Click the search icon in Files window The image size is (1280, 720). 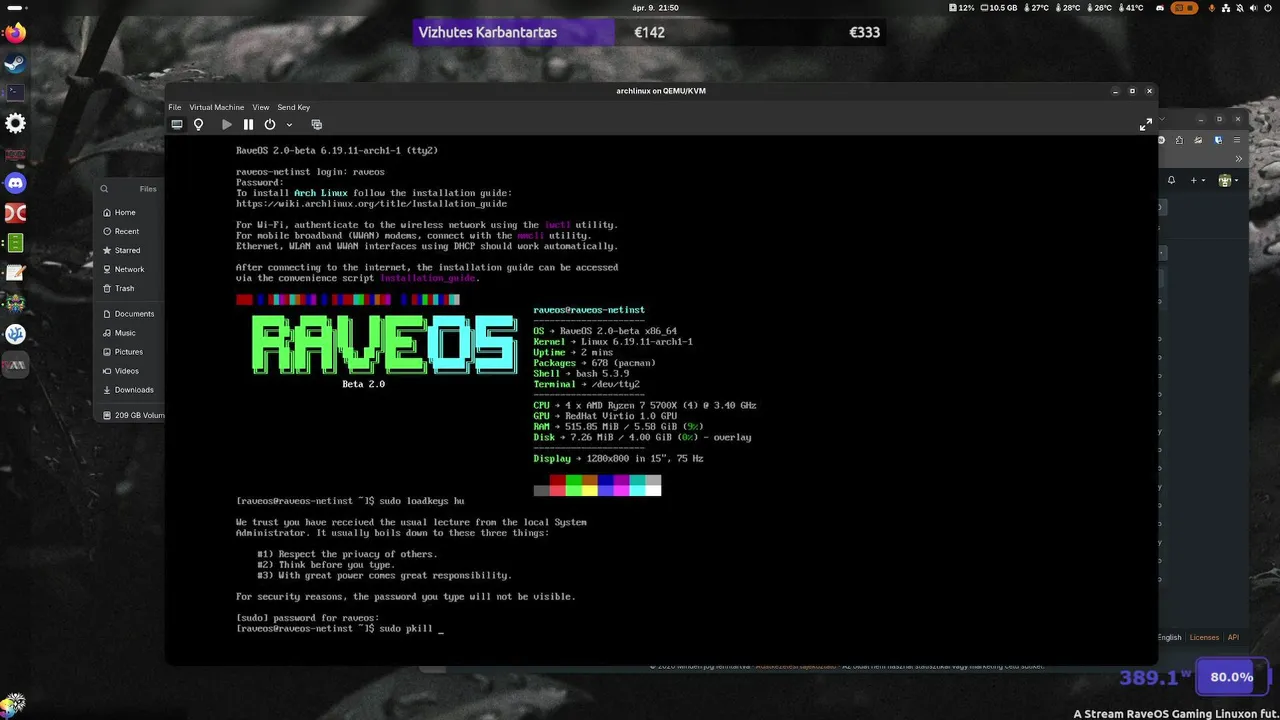point(104,188)
